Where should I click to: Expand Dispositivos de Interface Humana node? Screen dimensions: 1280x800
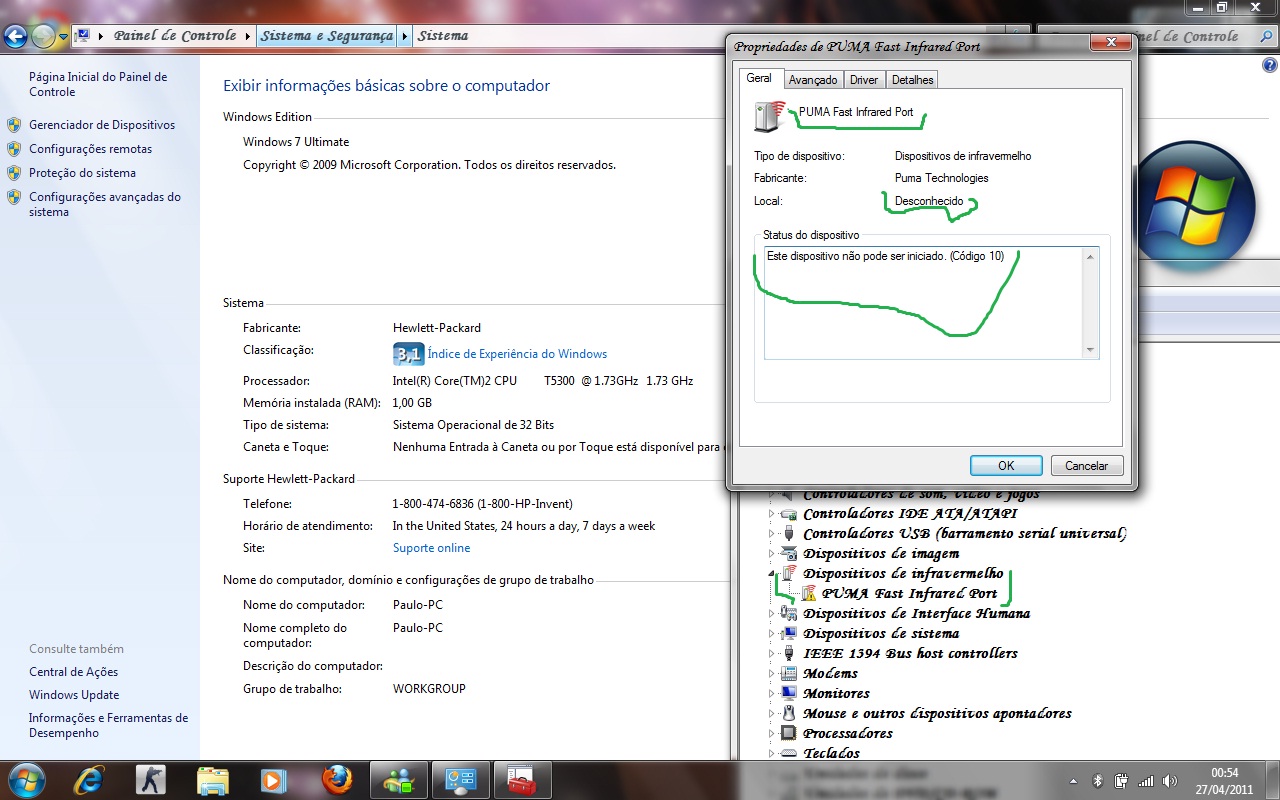pos(771,614)
